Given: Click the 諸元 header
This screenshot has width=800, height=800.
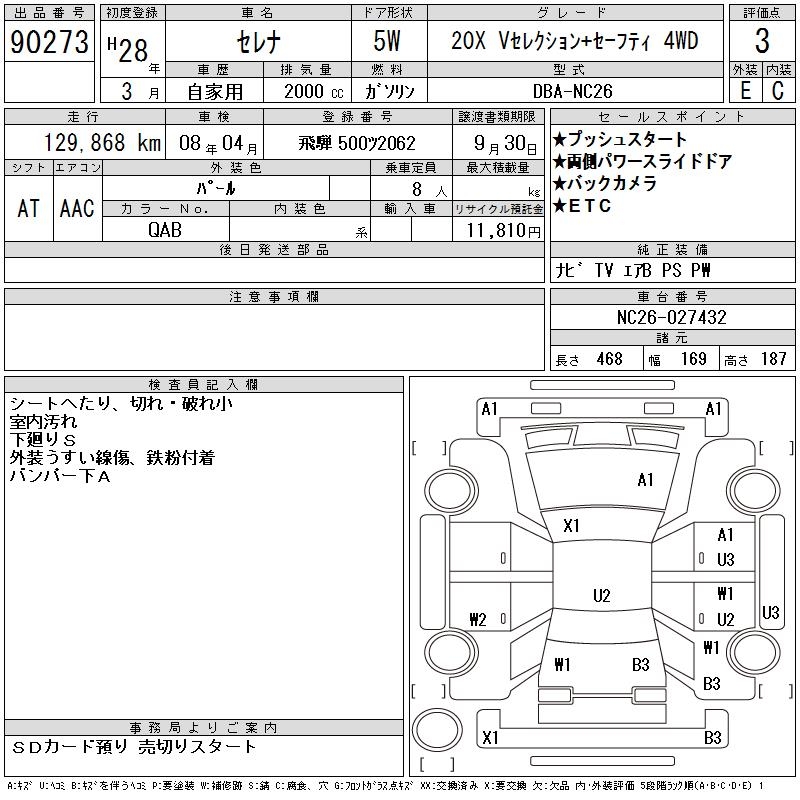Looking at the screenshot, I should click(672, 338).
